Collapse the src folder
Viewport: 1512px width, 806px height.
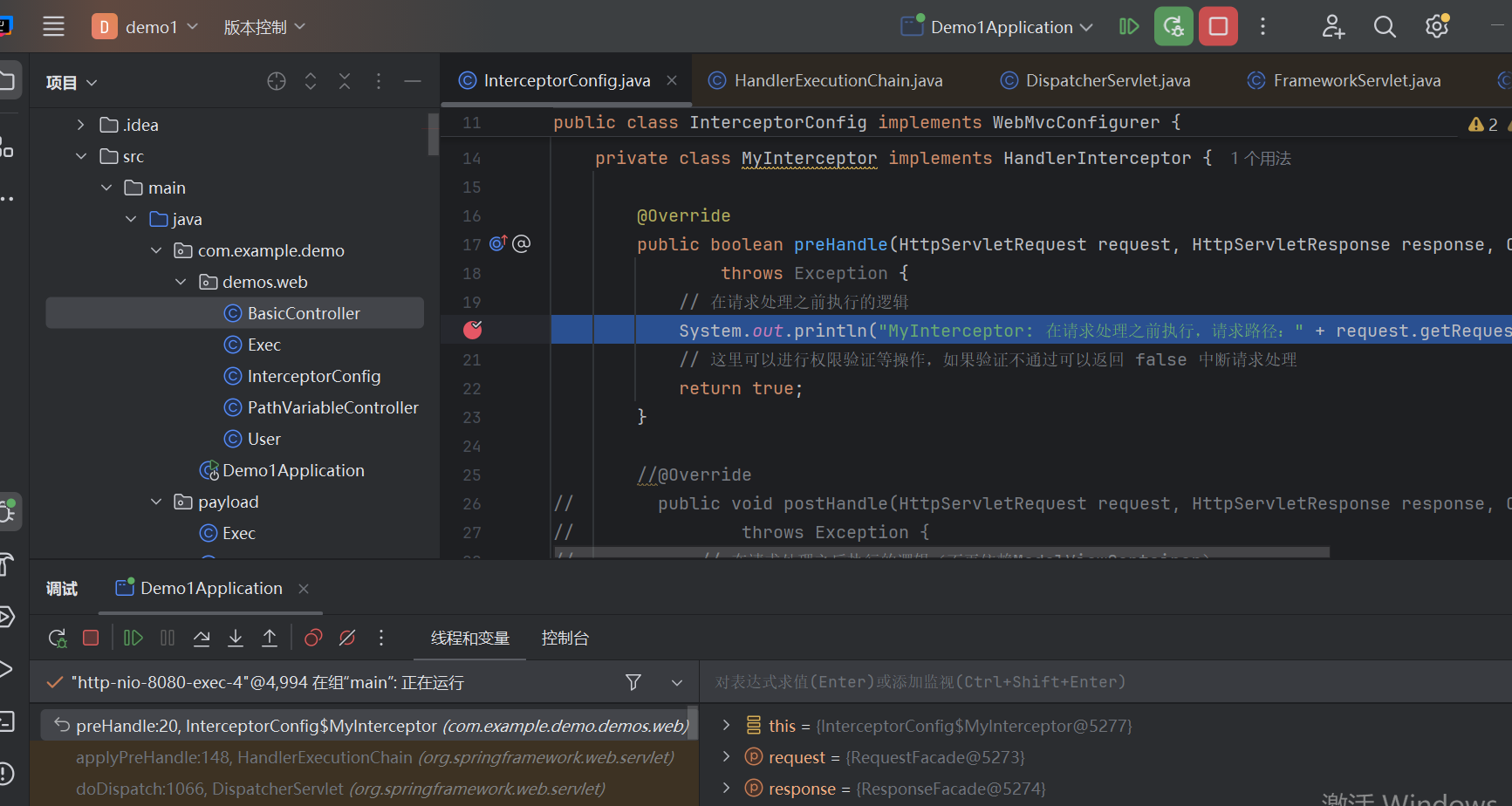(x=81, y=156)
